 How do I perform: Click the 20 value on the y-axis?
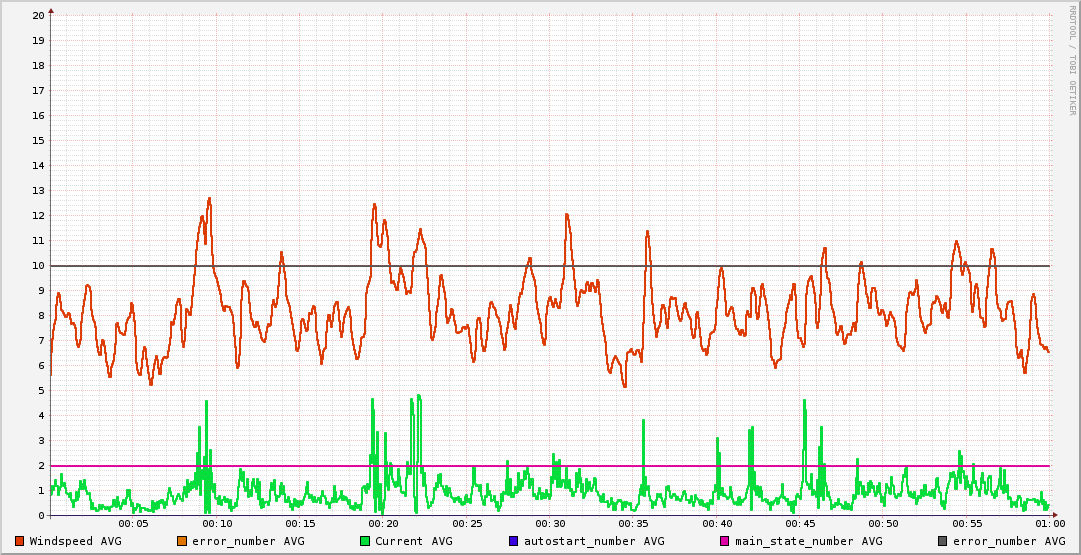pyautogui.click(x=38, y=16)
